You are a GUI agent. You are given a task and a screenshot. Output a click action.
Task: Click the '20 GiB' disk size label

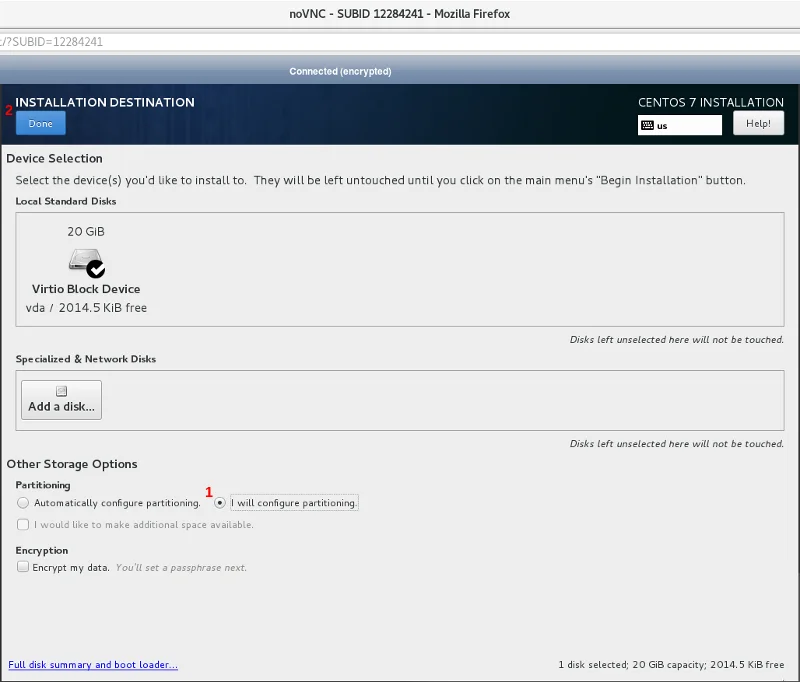[x=86, y=231]
